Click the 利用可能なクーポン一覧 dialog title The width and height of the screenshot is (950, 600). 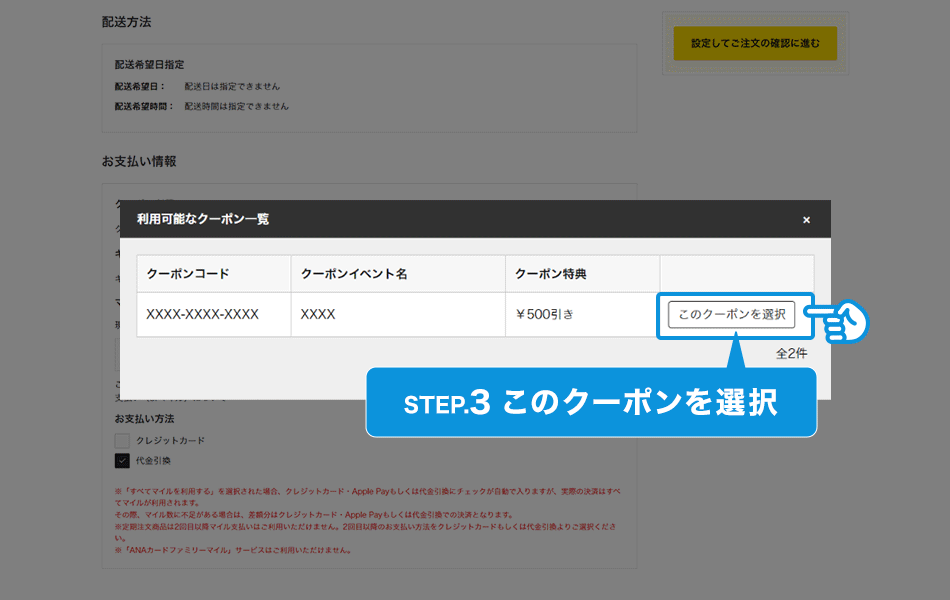(x=203, y=219)
